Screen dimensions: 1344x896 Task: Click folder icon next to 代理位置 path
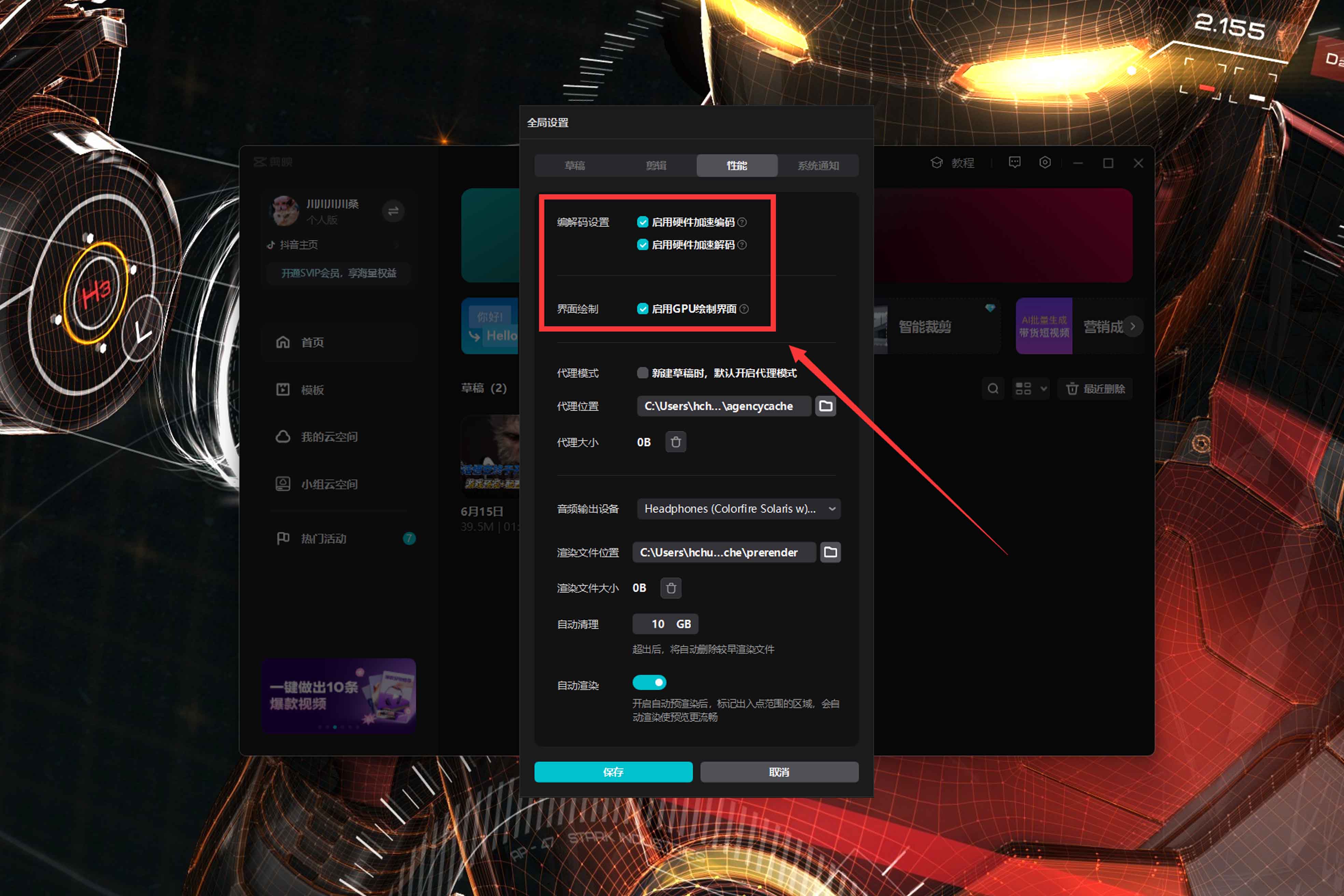pos(826,406)
